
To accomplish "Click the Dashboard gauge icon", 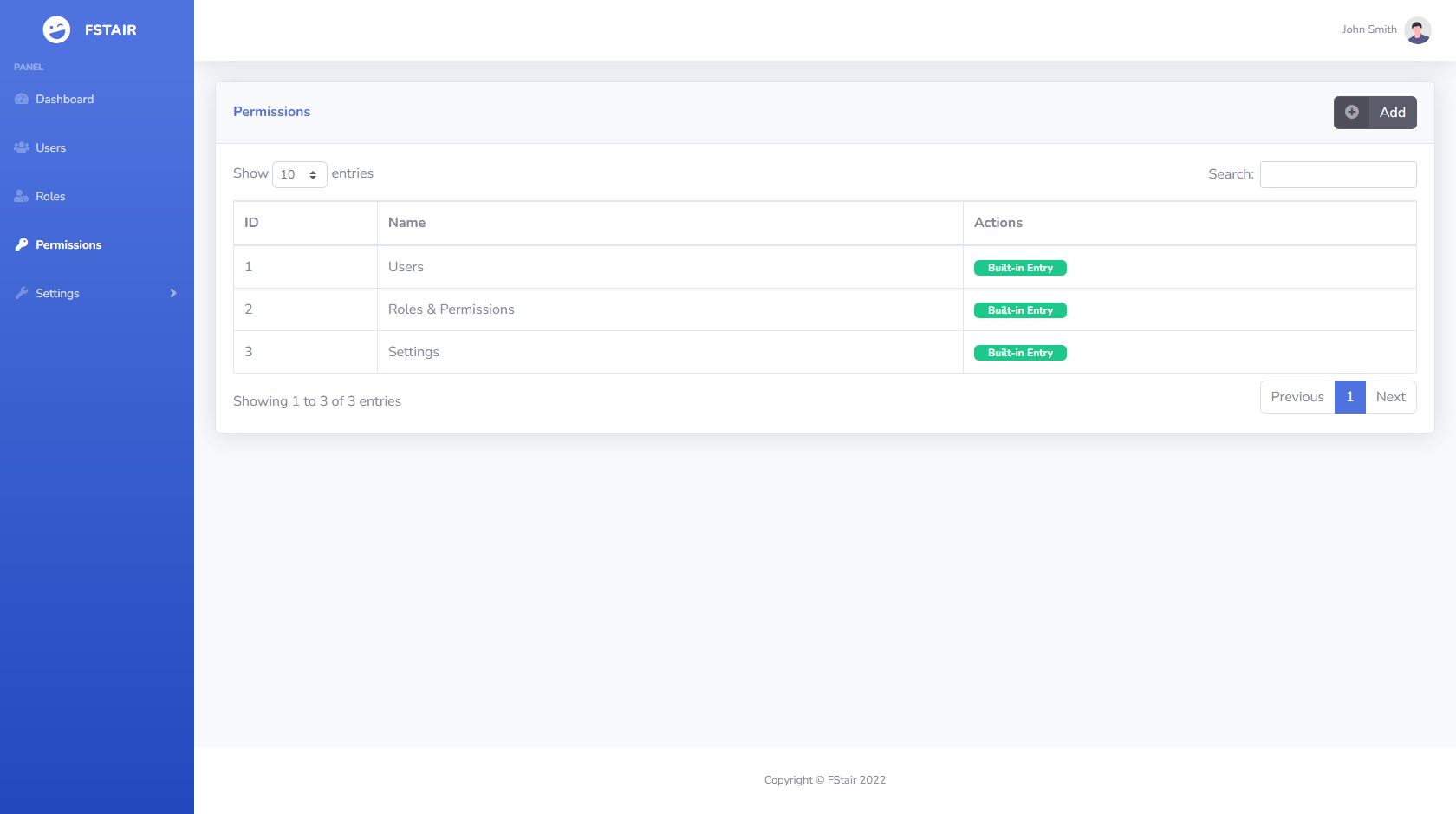I will 22,100.
